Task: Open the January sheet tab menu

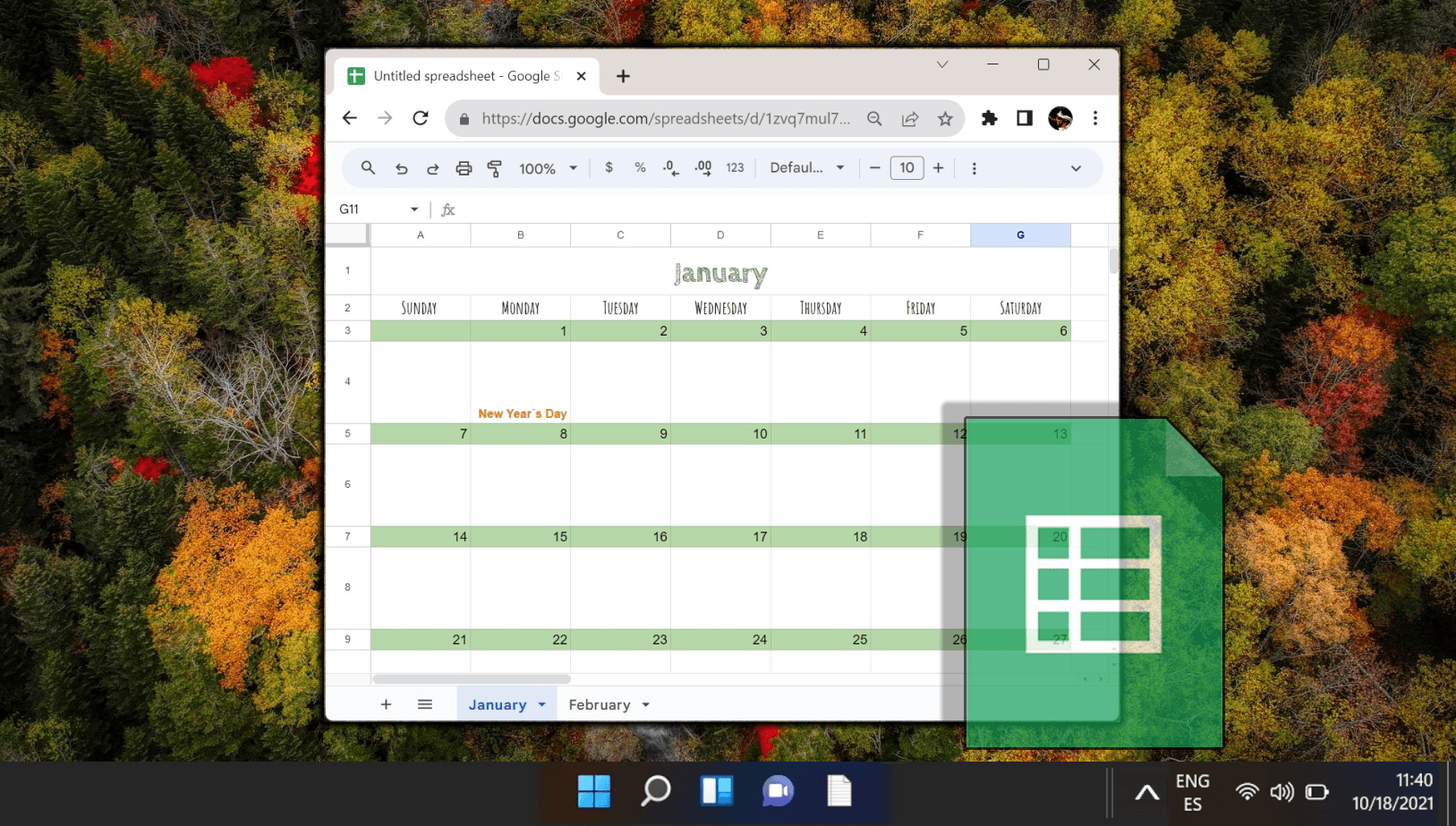Action: [x=541, y=704]
